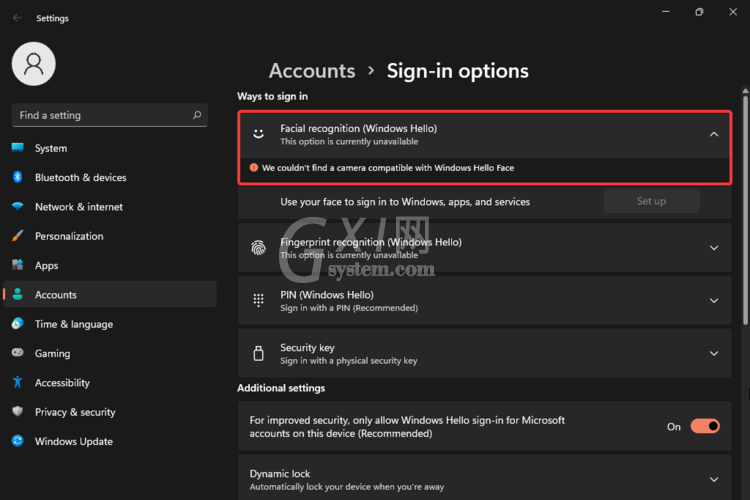Click the user profile avatar

33,64
